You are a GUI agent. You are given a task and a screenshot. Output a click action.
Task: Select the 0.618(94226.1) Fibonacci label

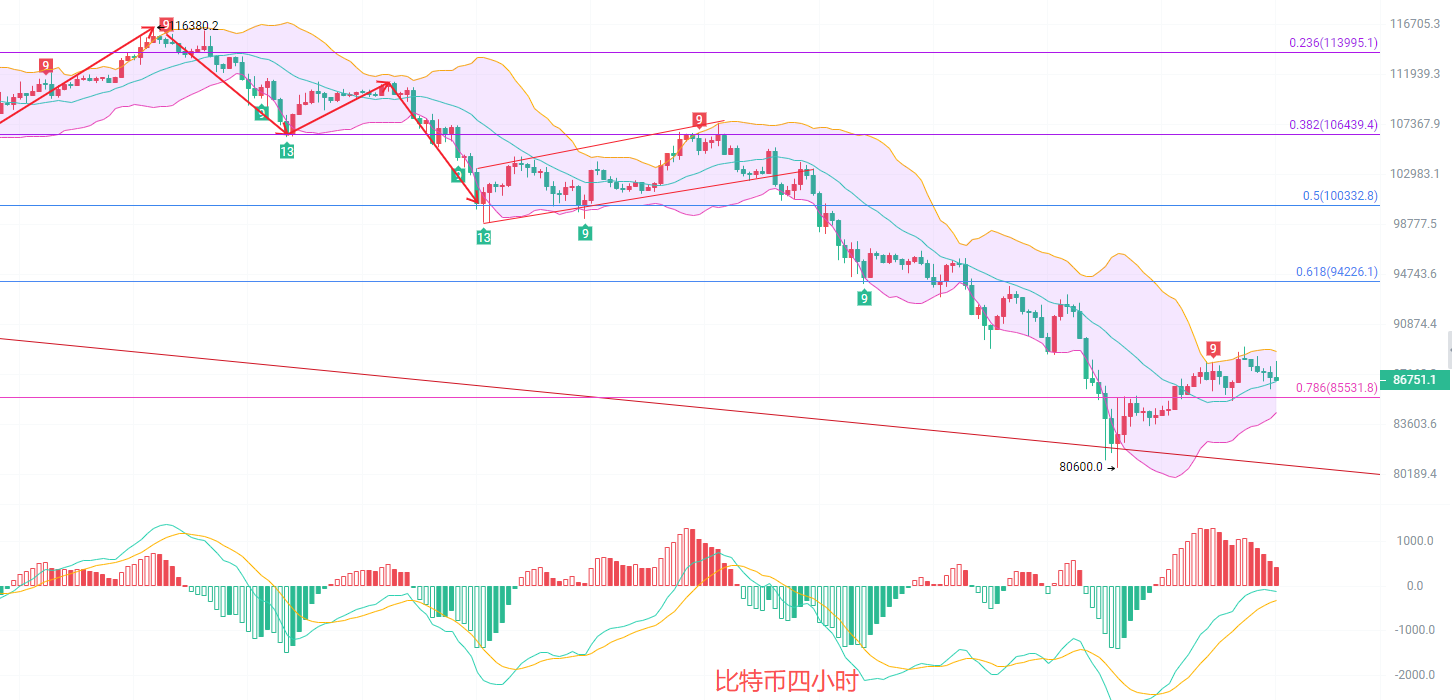[x=1338, y=272]
